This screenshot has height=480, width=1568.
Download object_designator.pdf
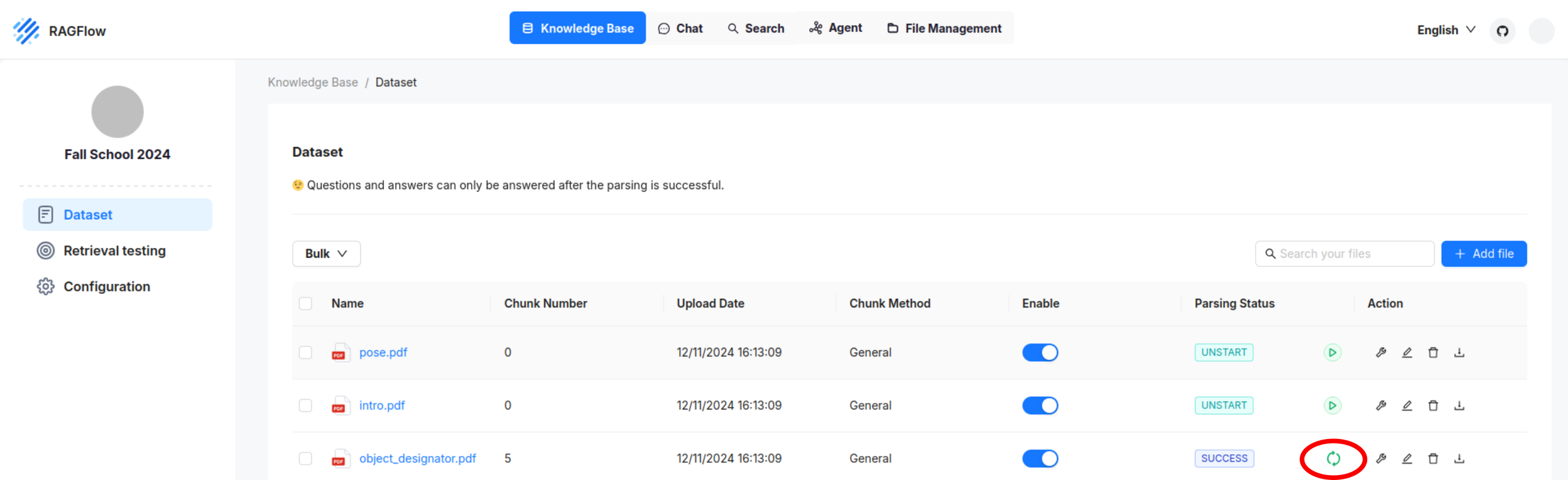(x=1459, y=459)
